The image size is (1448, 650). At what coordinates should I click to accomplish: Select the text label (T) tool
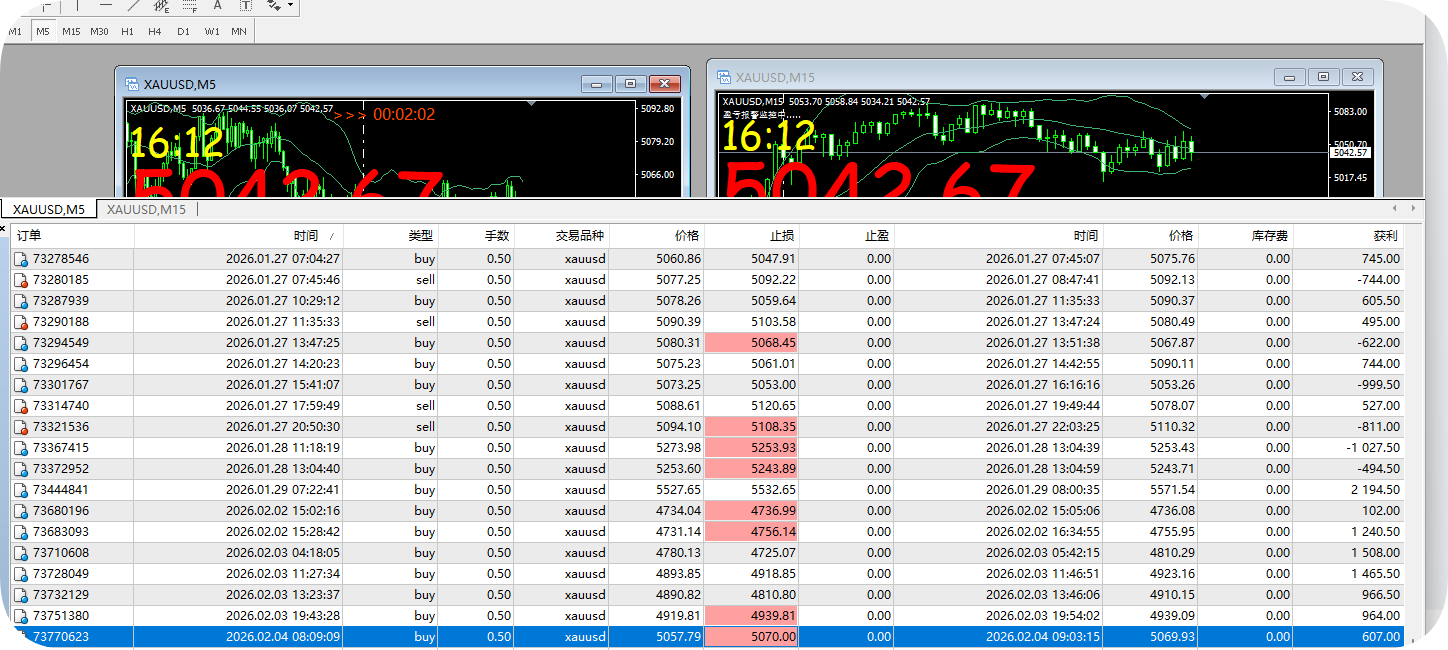click(x=246, y=6)
